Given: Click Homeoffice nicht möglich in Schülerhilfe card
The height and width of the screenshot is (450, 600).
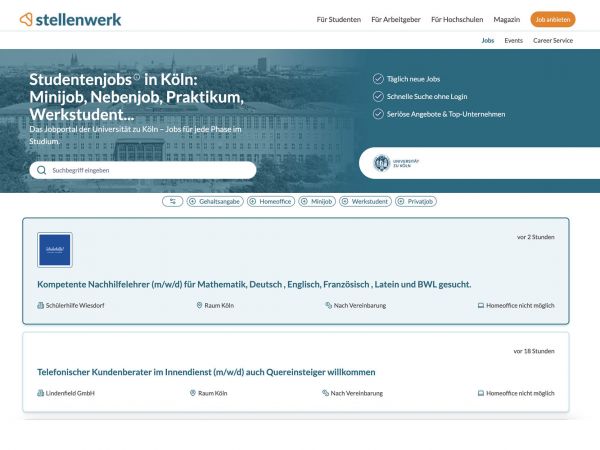Looking at the screenshot, I should pyautogui.click(x=520, y=305).
